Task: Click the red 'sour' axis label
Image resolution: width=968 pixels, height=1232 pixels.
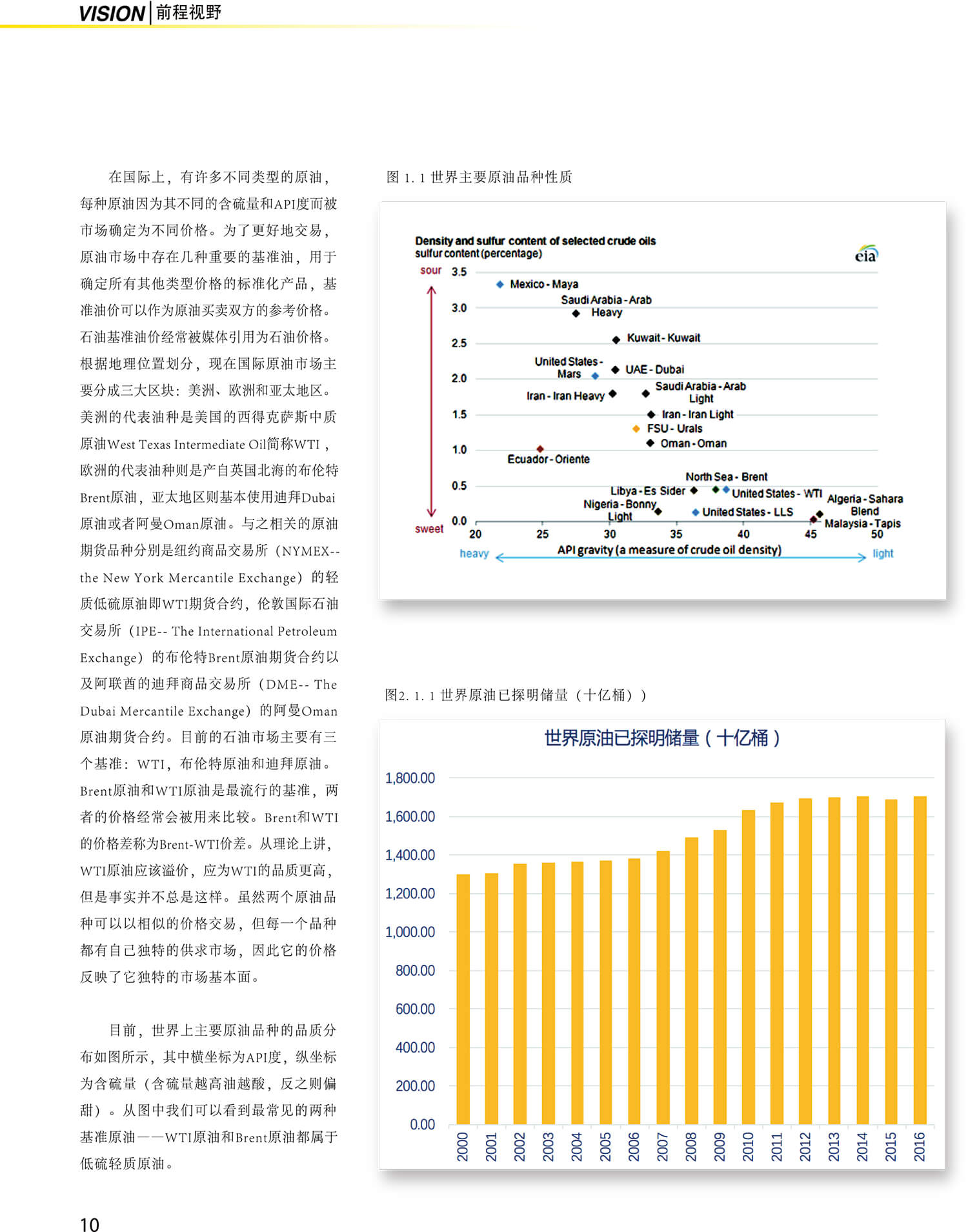Action: coord(430,270)
